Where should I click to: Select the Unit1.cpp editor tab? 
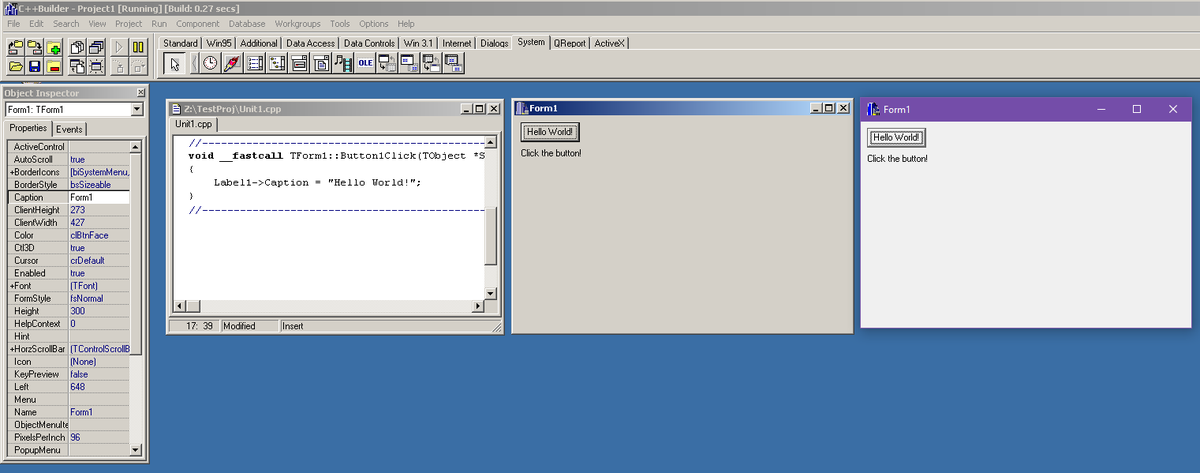194,124
